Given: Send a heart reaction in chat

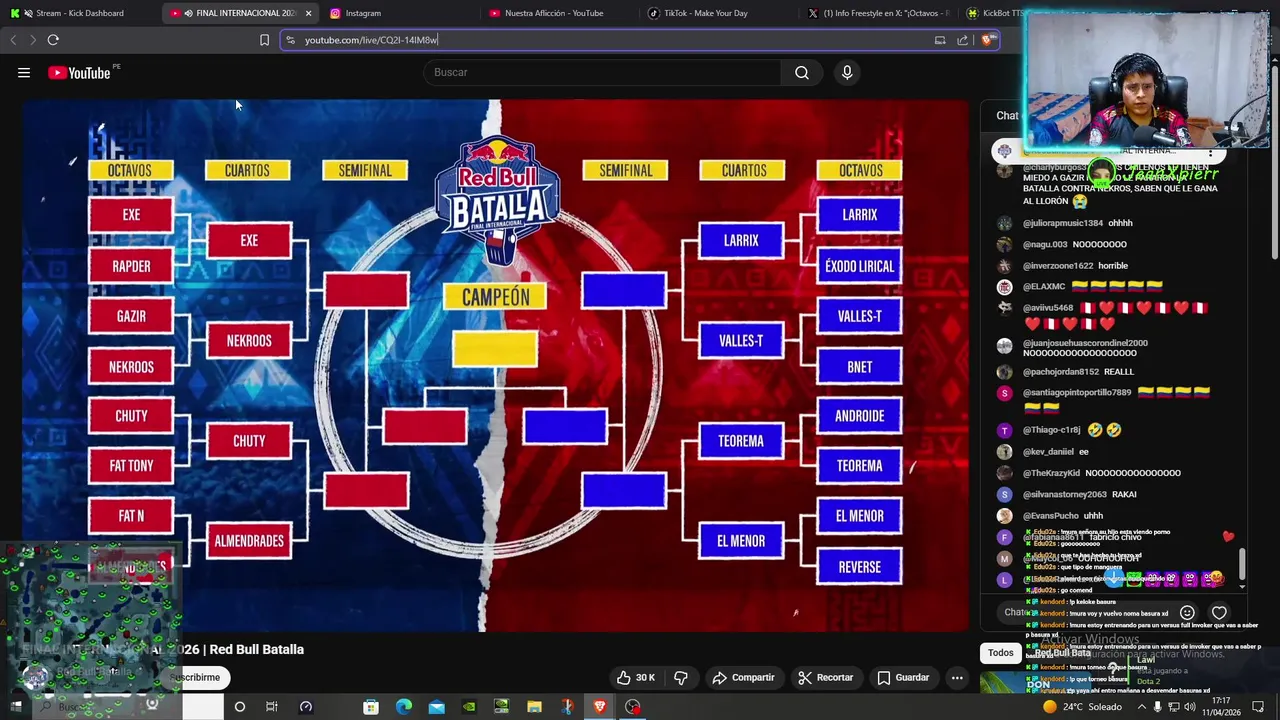Looking at the screenshot, I should [x=1219, y=612].
